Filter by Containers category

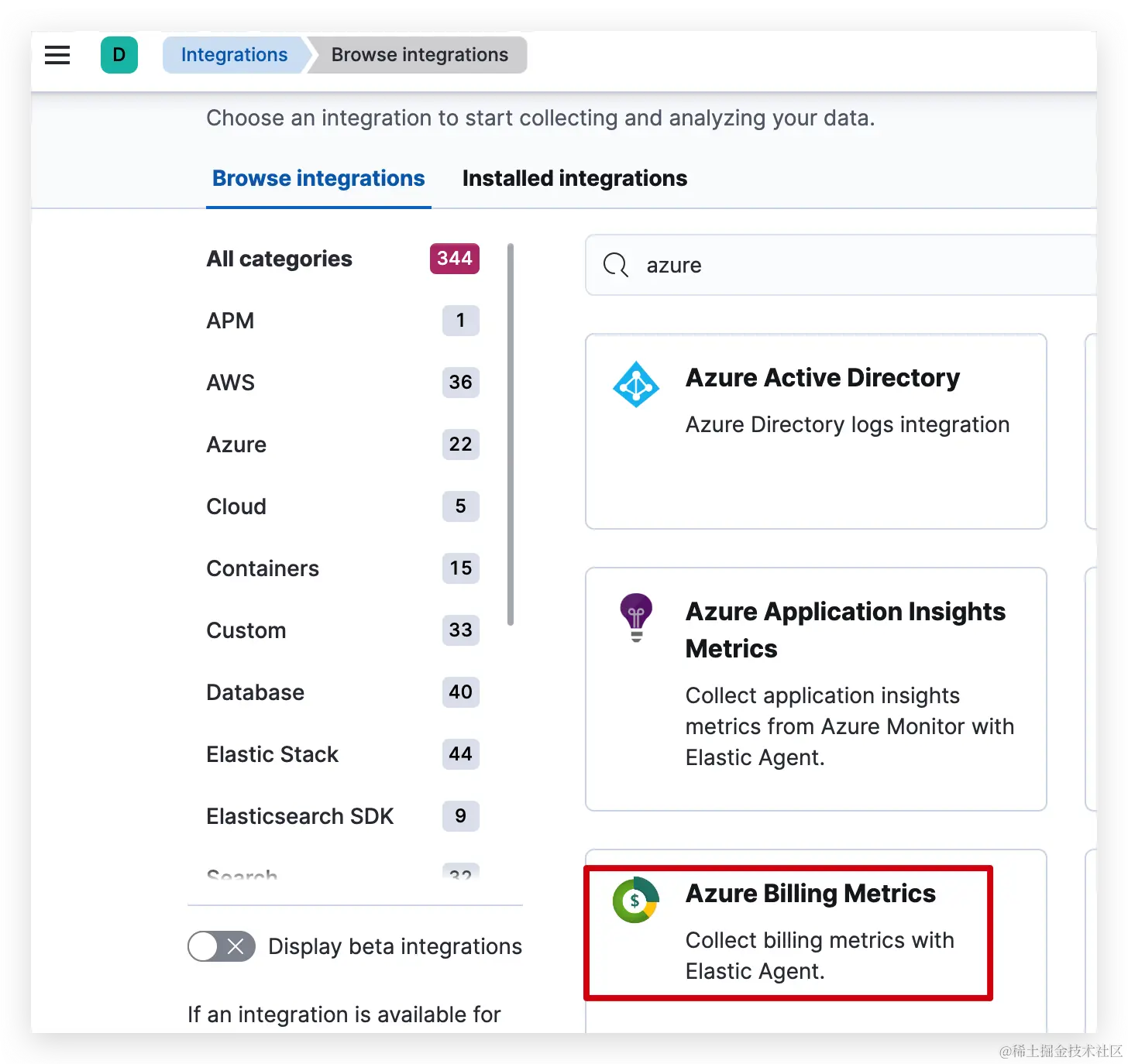click(x=342, y=568)
